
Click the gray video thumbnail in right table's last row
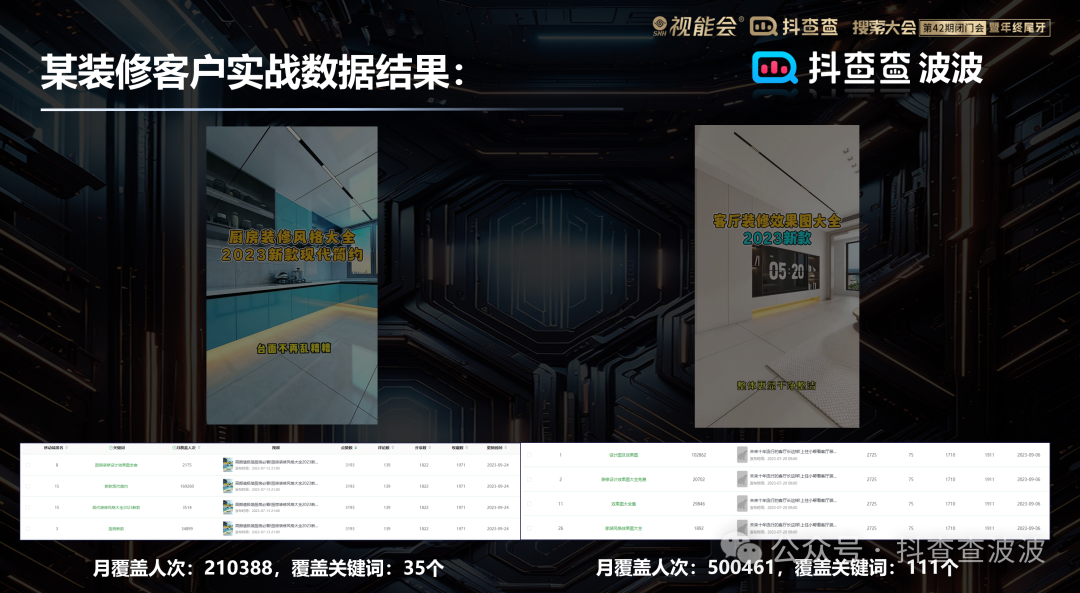pos(742,527)
